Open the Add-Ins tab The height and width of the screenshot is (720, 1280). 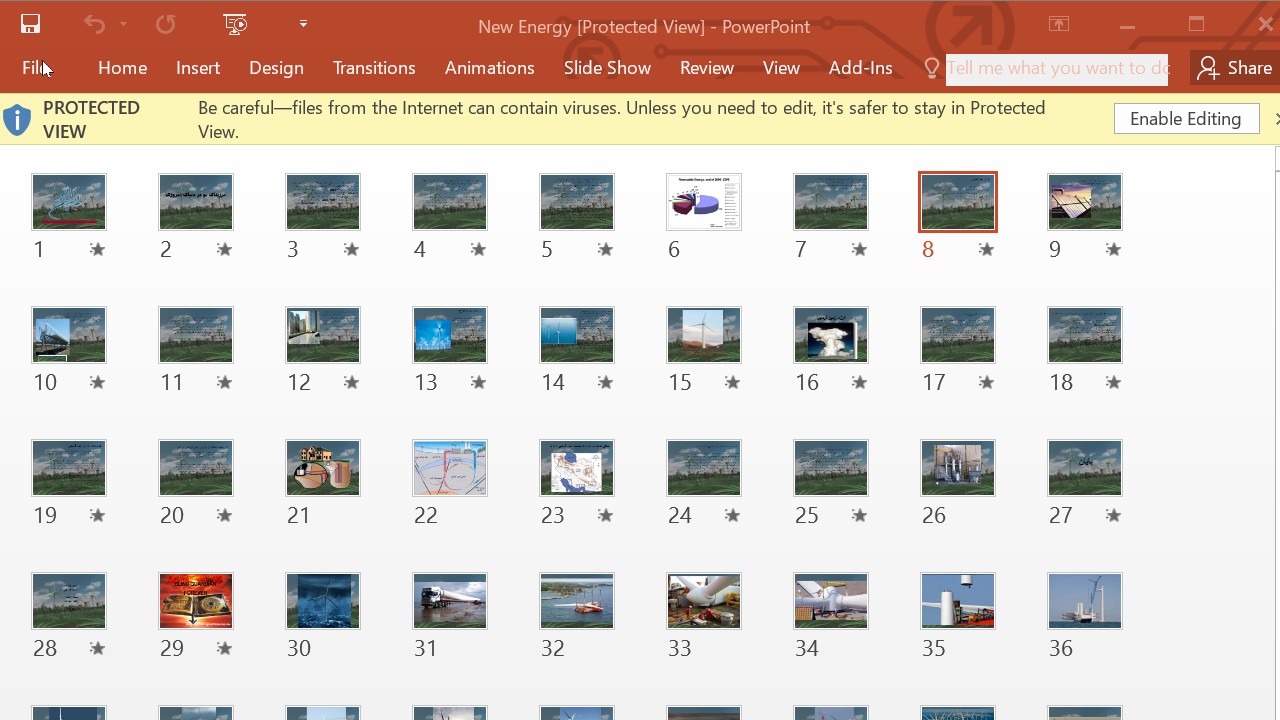pyautogui.click(x=860, y=68)
